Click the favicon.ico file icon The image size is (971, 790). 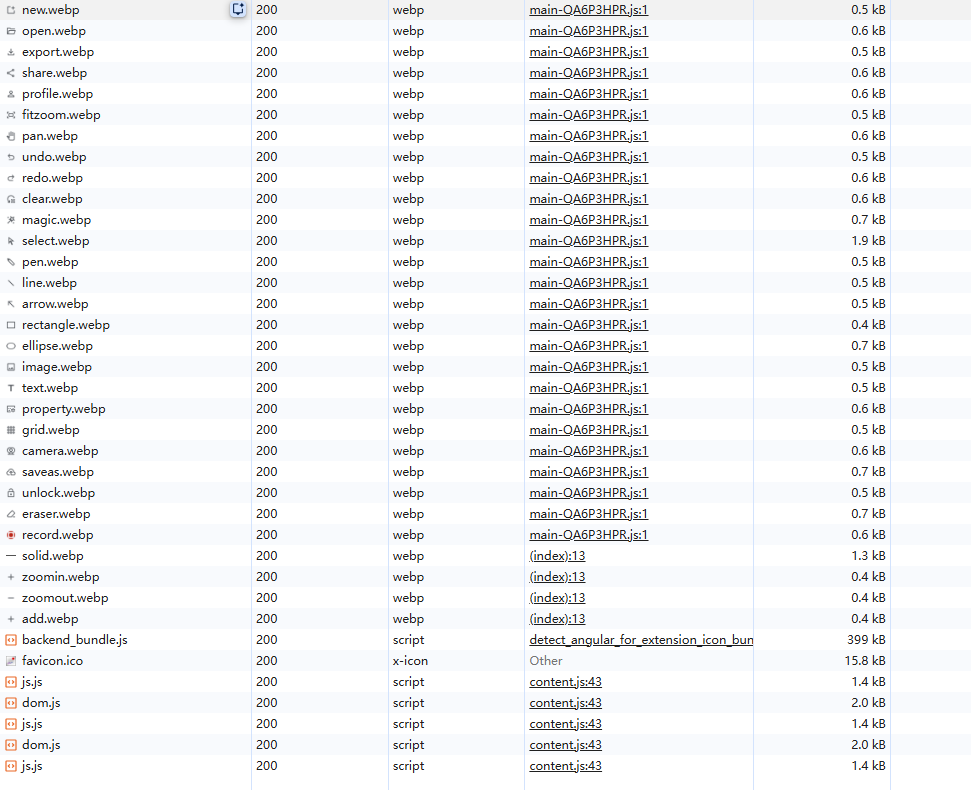point(11,661)
